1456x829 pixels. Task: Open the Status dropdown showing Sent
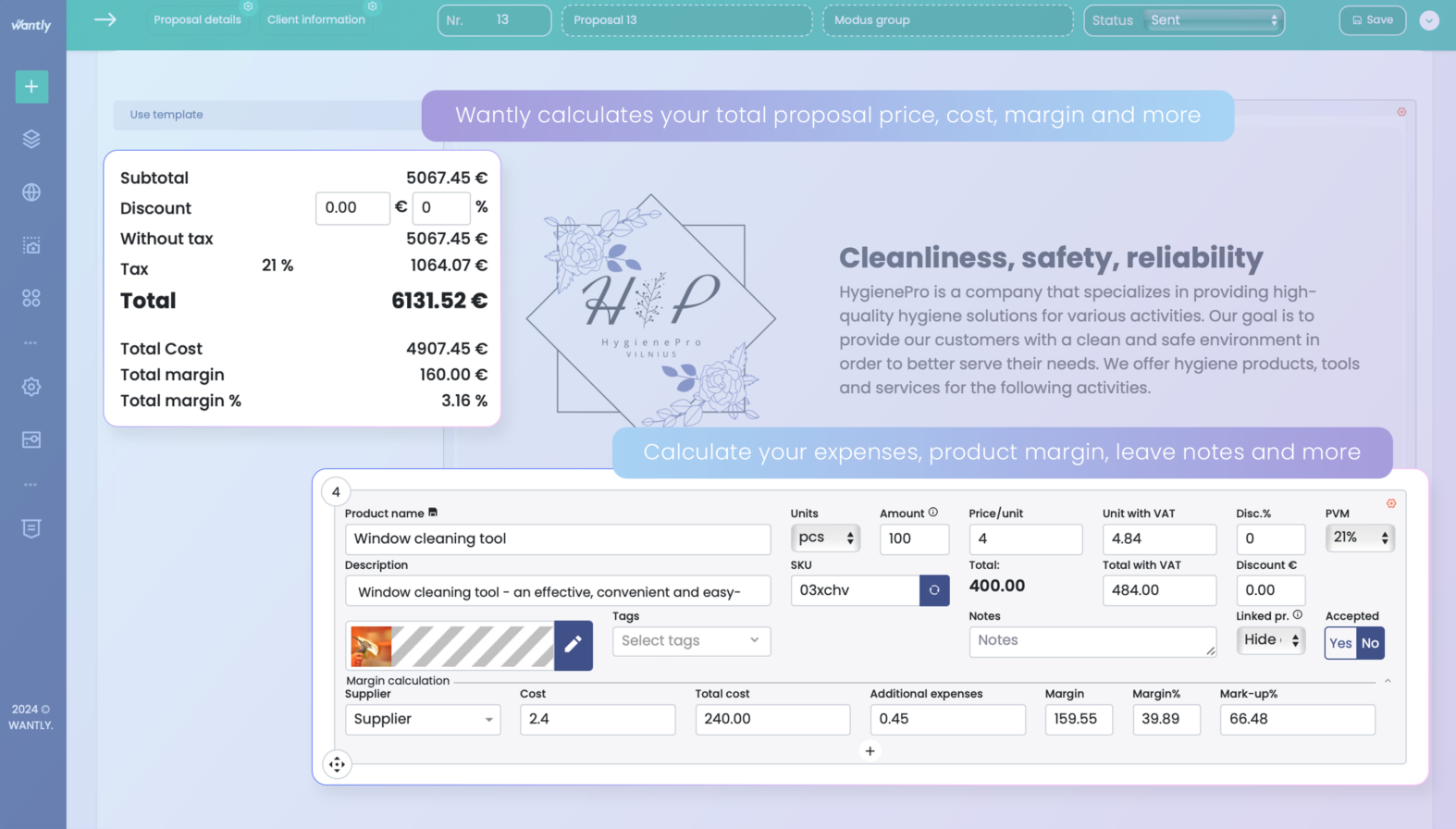point(1213,20)
